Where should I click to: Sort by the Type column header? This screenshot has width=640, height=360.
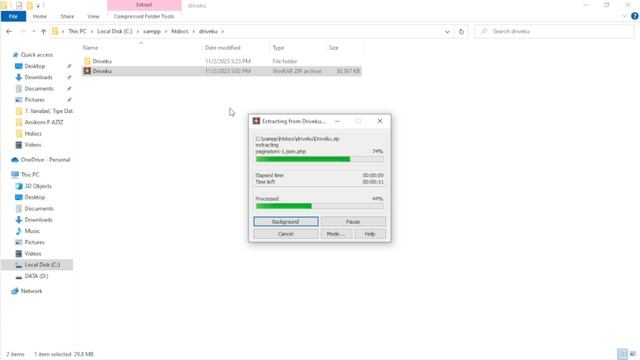tap(278, 48)
